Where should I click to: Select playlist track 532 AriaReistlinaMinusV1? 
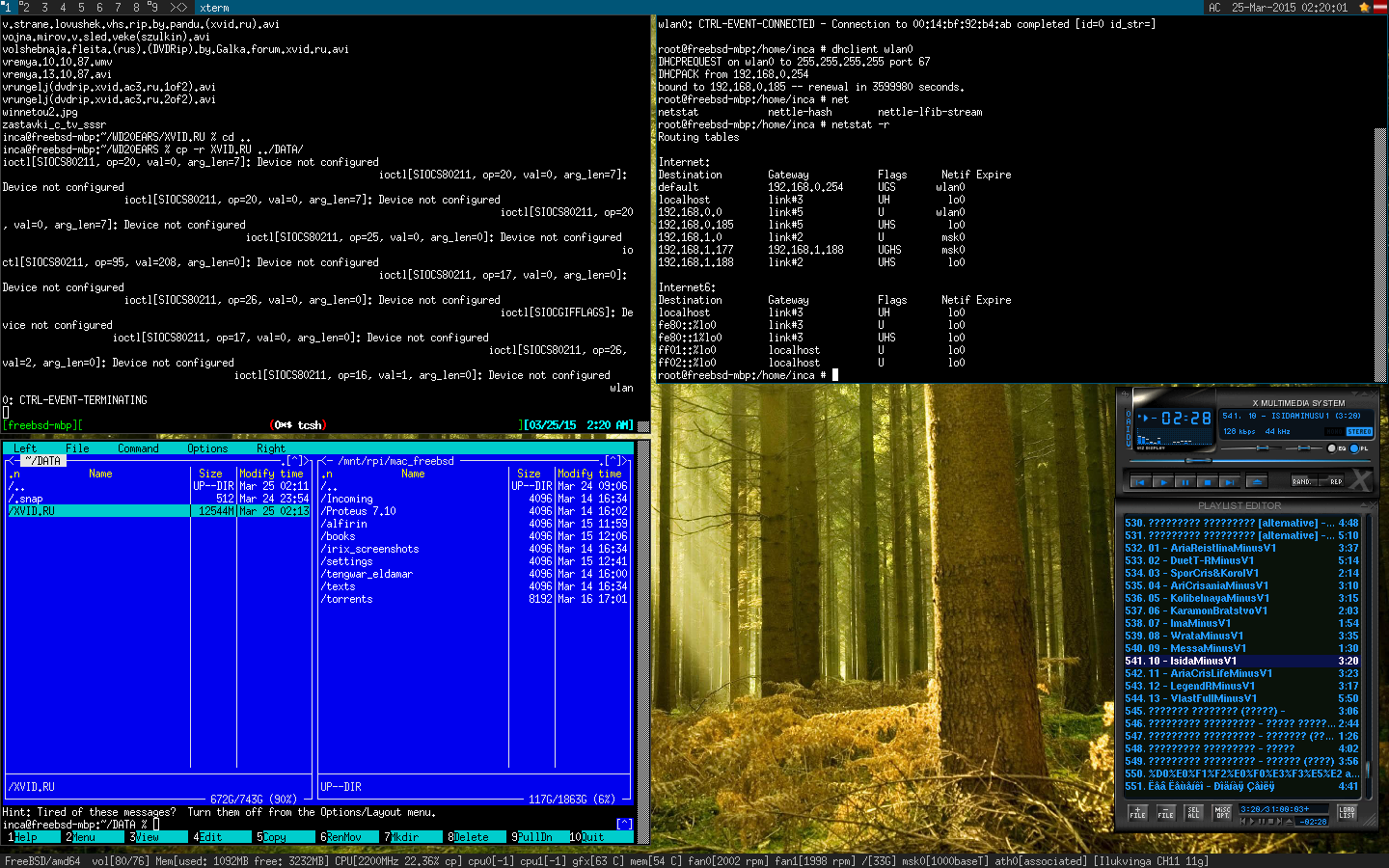click(x=1241, y=548)
